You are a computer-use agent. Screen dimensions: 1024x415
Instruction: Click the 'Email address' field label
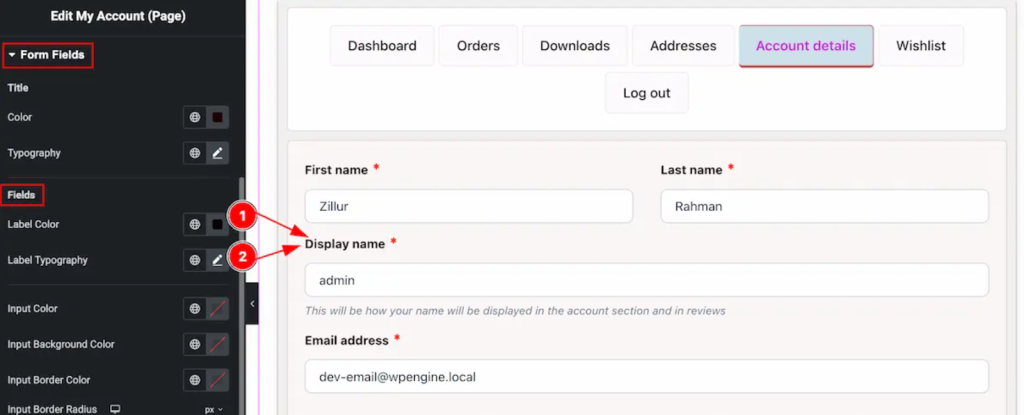[x=347, y=340]
